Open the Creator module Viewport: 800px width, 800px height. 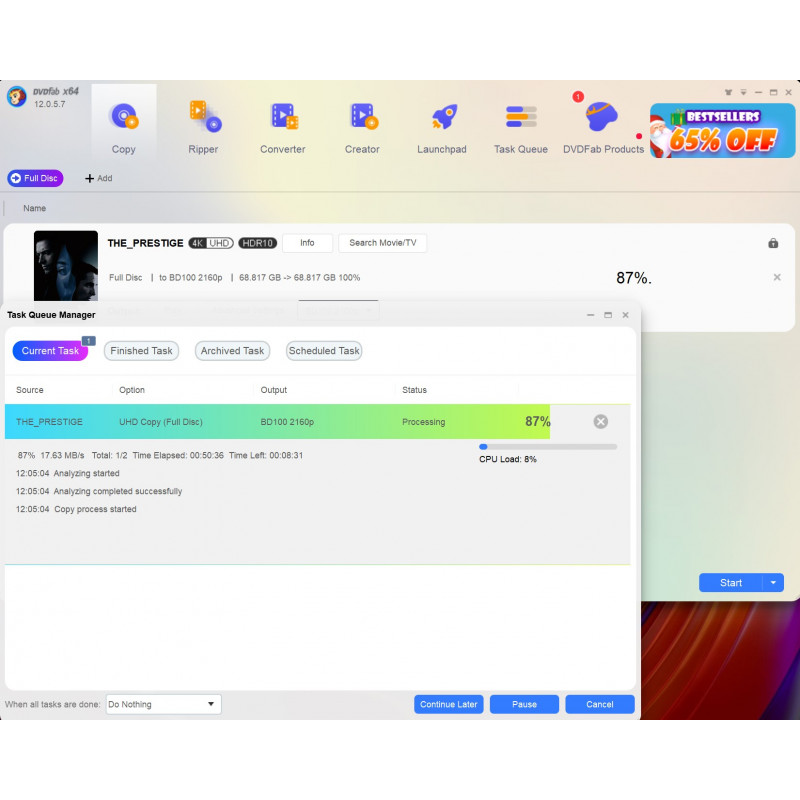362,128
